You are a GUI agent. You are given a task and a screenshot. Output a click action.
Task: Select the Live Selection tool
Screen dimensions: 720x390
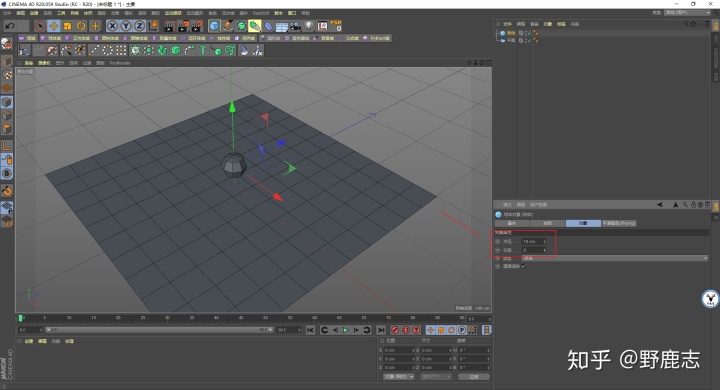[40, 26]
